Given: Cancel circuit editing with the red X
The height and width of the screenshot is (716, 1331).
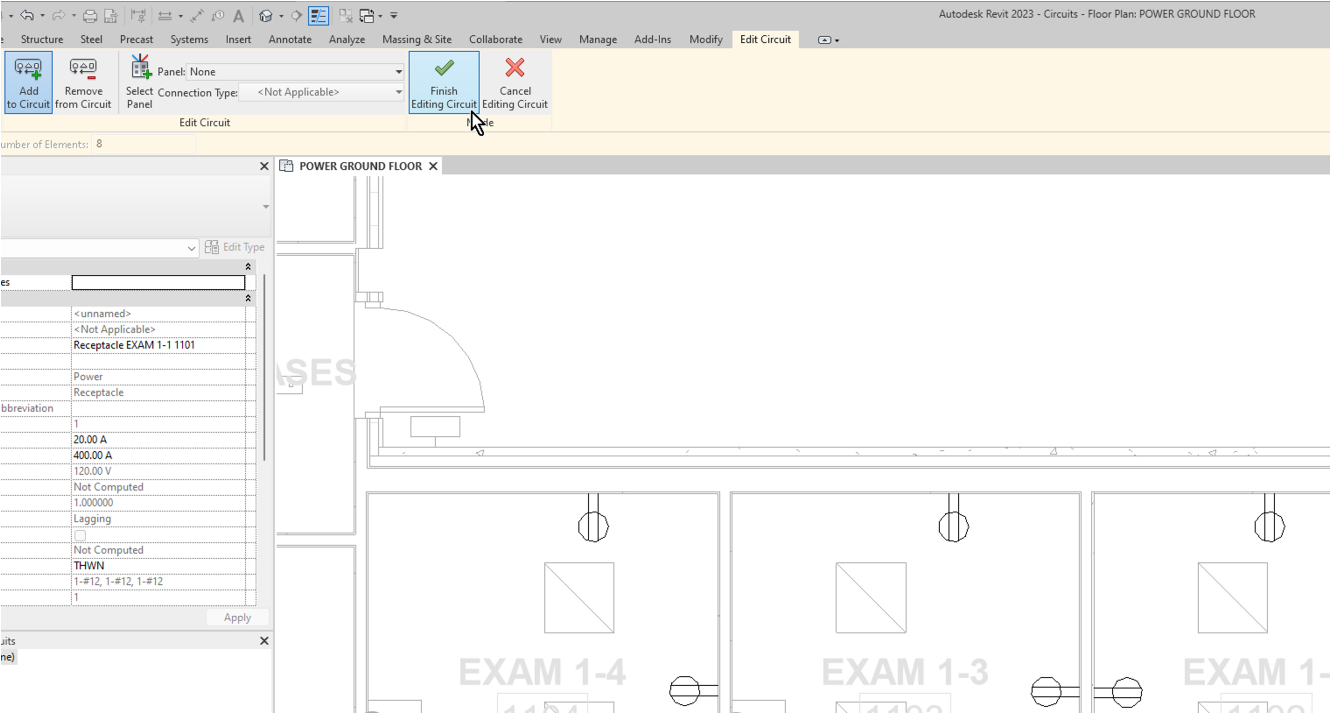Looking at the screenshot, I should 515,69.
